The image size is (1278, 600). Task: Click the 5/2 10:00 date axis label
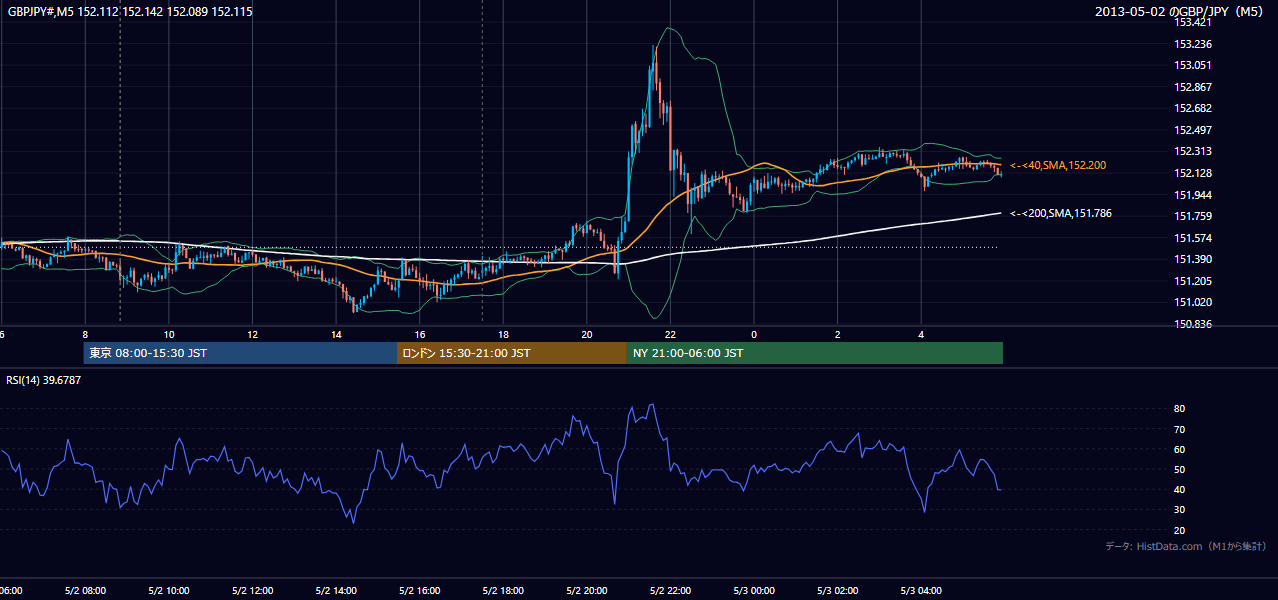pyautogui.click(x=168, y=590)
